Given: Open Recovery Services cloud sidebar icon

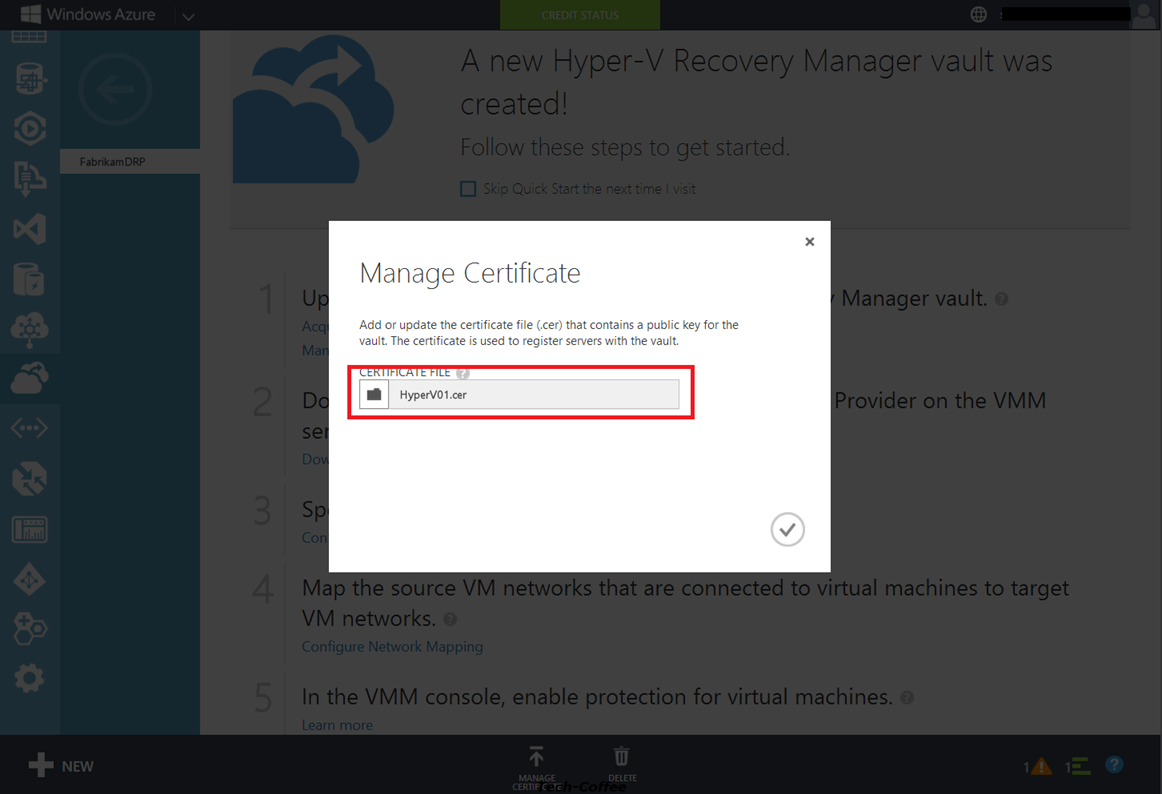Looking at the screenshot, I should point(30,379).
